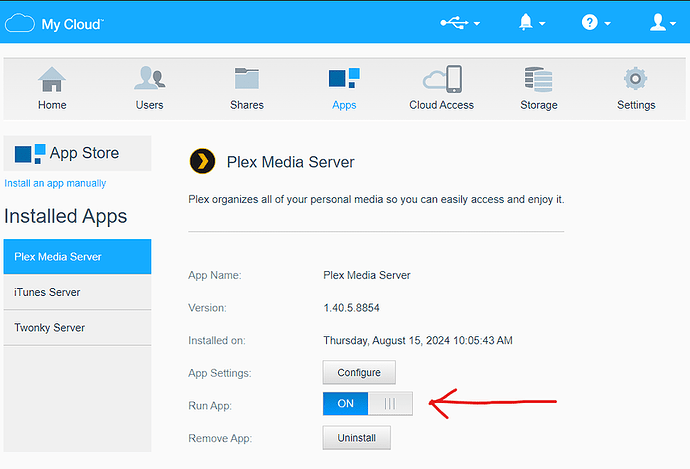
Task: Open the notifications bell icon
Action: pos(525,22)
